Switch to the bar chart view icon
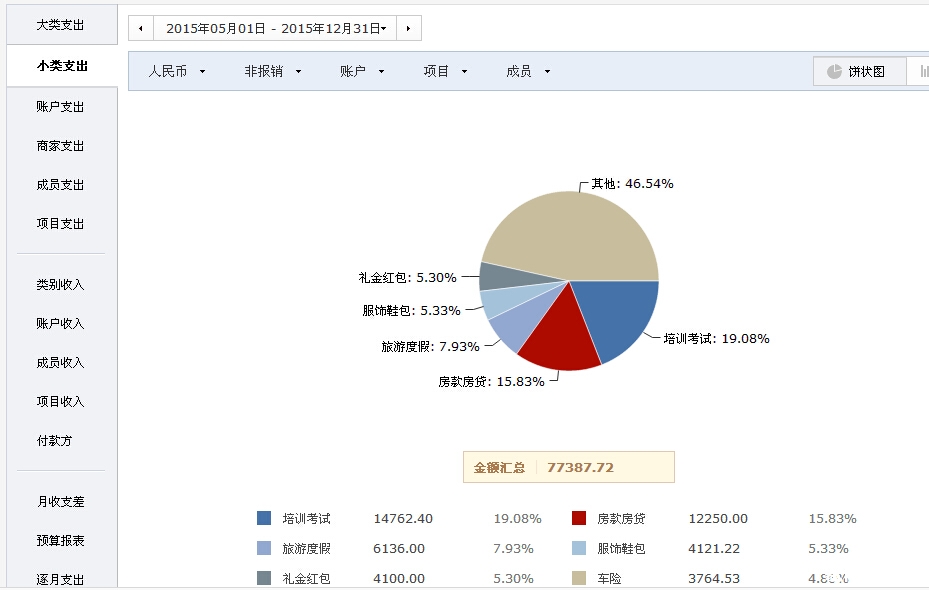929x590 pixels. click(922, 72)
